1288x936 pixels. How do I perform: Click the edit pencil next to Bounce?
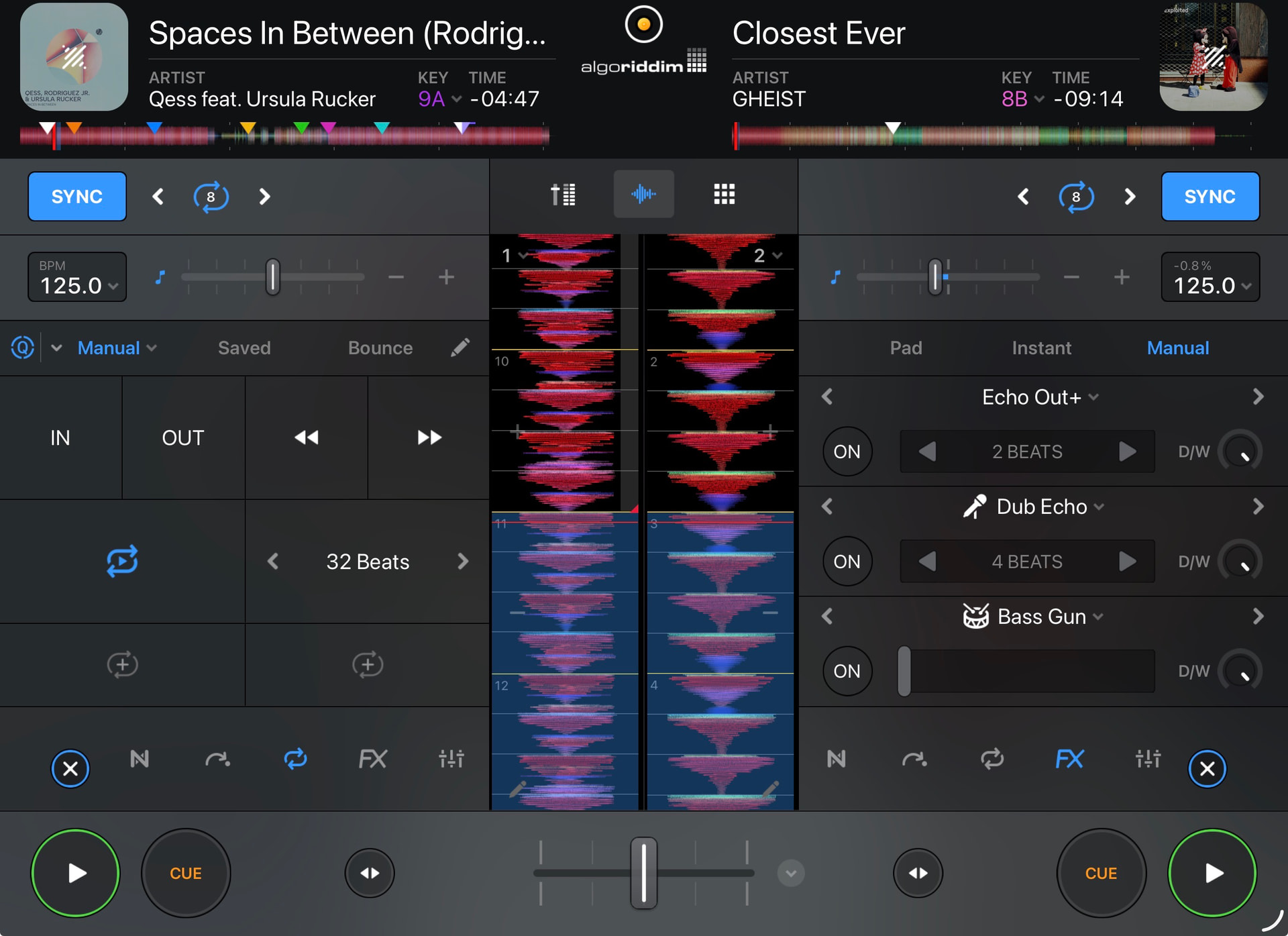[460, 348]
